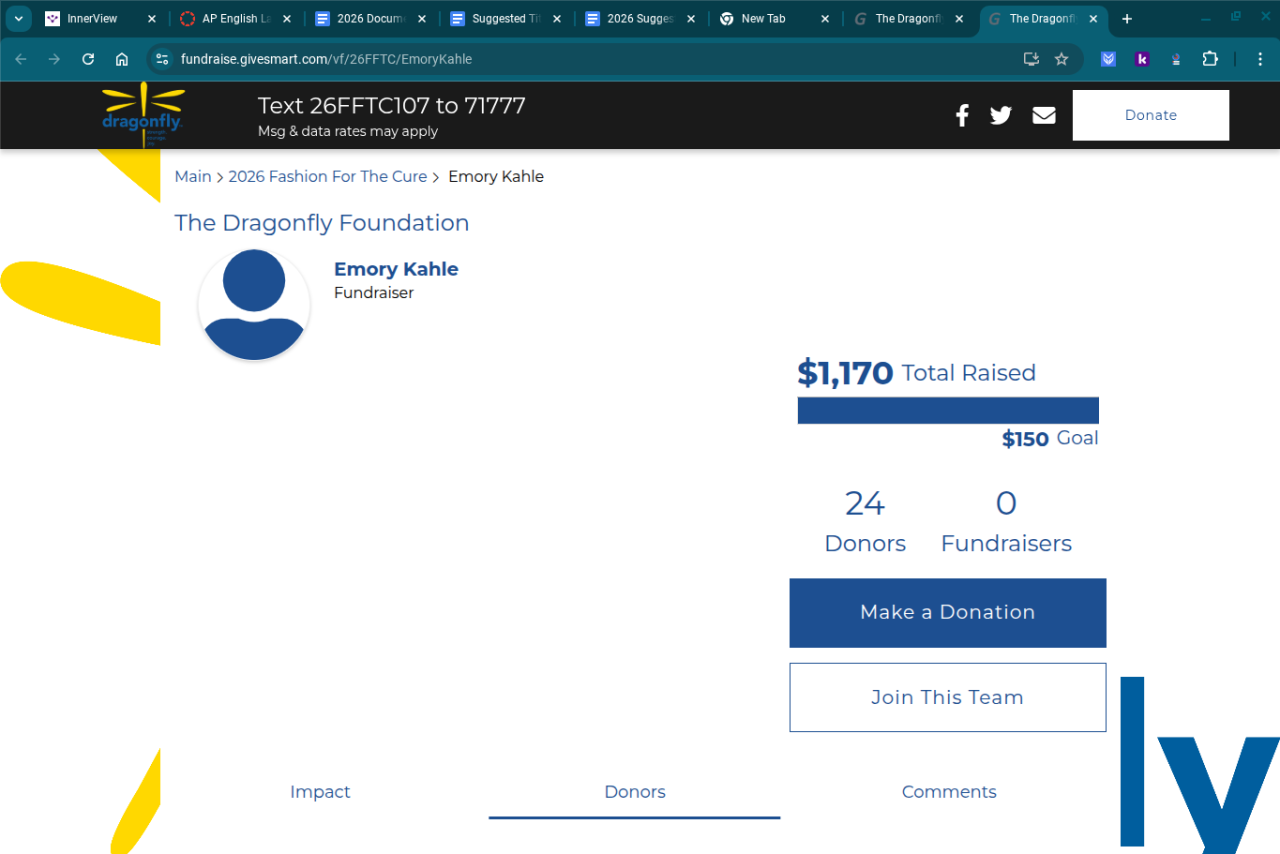Switch to the New Tab browser tab

774,19
